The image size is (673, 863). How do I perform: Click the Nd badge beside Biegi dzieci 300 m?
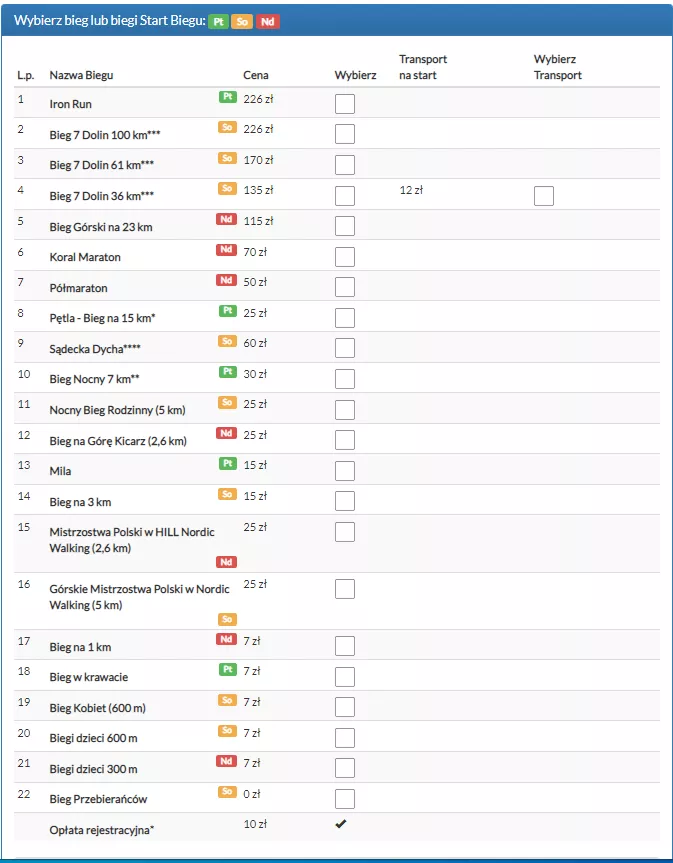tap(226, 762)
